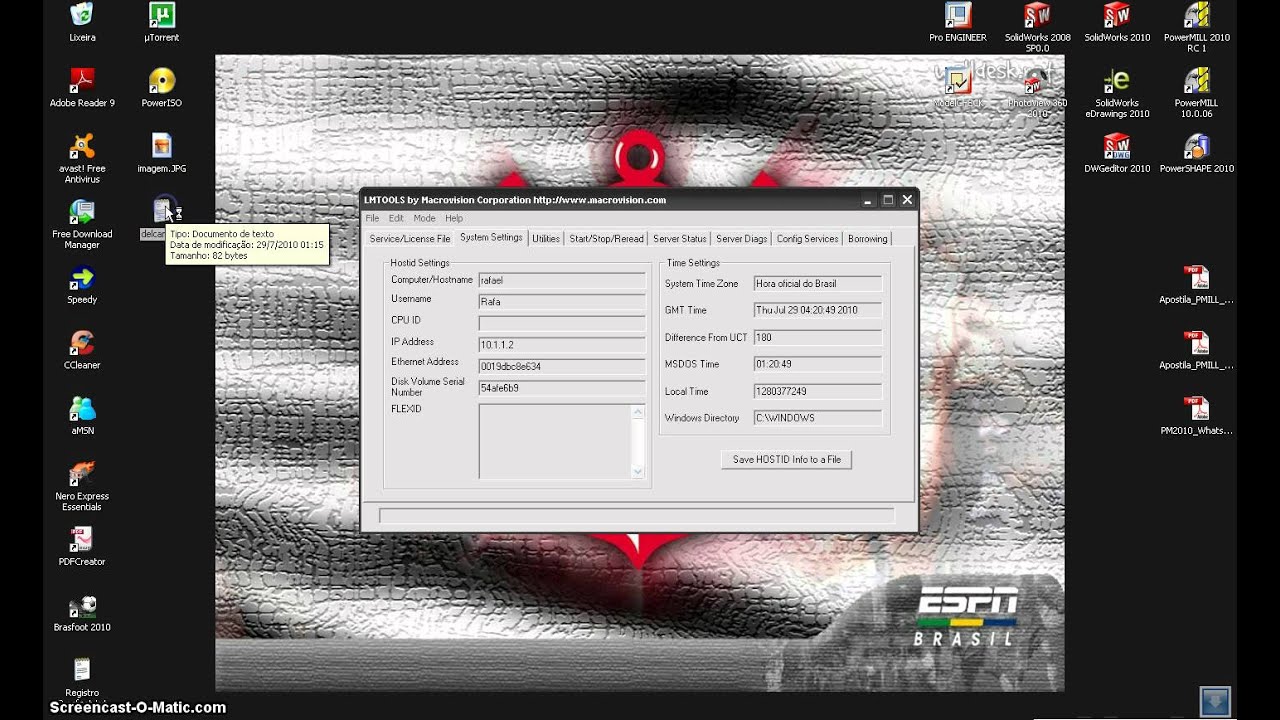
Task: Select the PowerMILL 10.0.06 icon
Action: 1197,80
